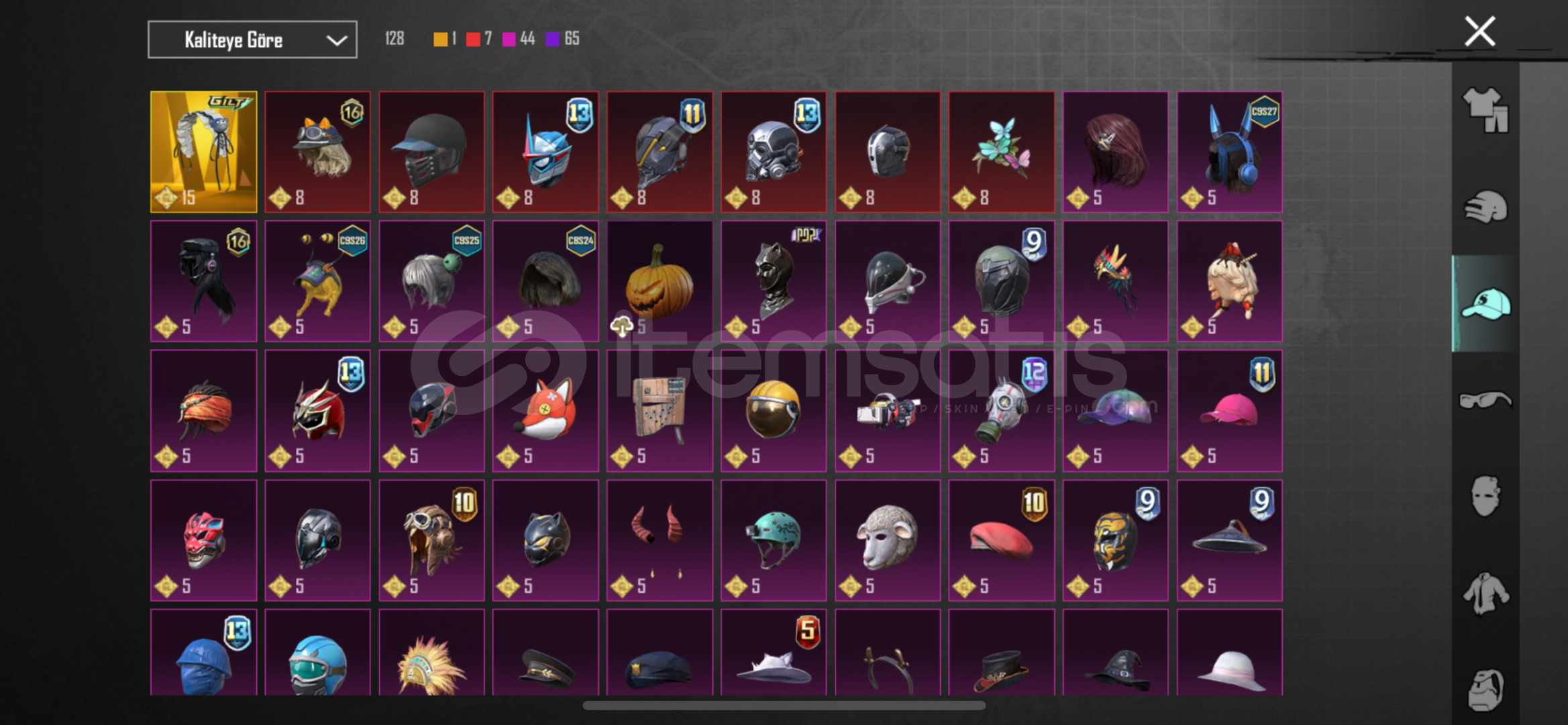Download the pumpkin item via cloud icon
The image size is (1568, 725).
click(621, 326)
